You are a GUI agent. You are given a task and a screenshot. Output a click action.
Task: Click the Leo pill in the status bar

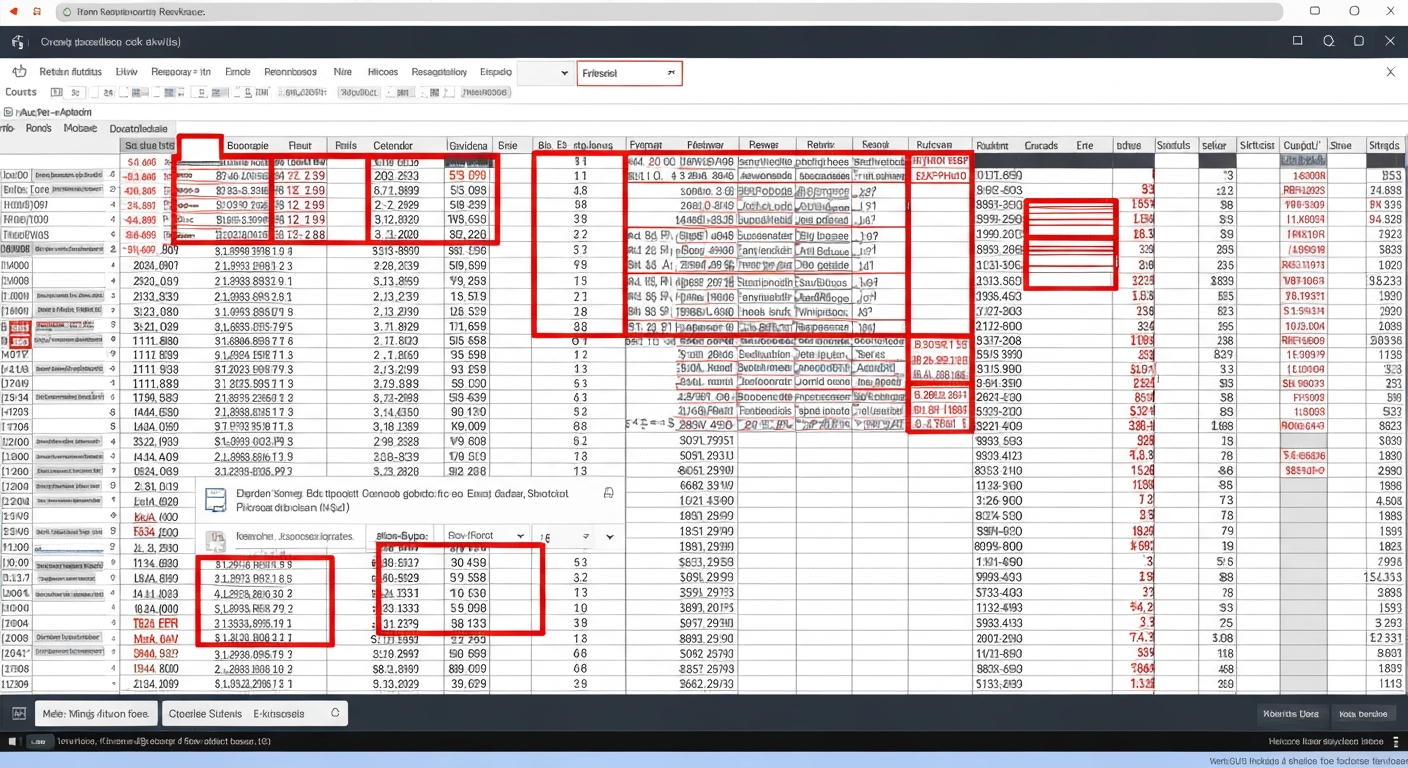(40, 742)
